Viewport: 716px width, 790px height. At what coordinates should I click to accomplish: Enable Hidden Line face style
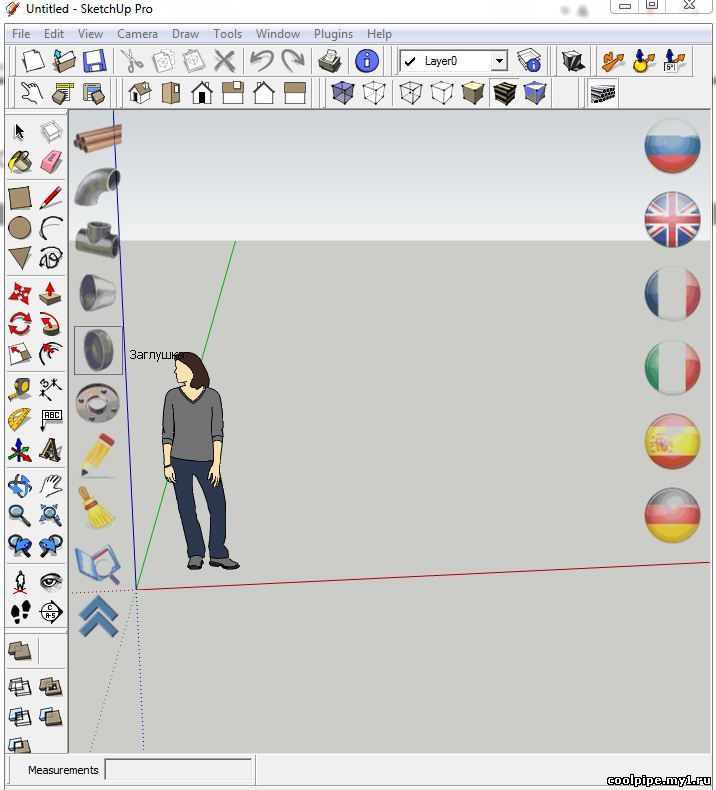click(x=441, y=93)
